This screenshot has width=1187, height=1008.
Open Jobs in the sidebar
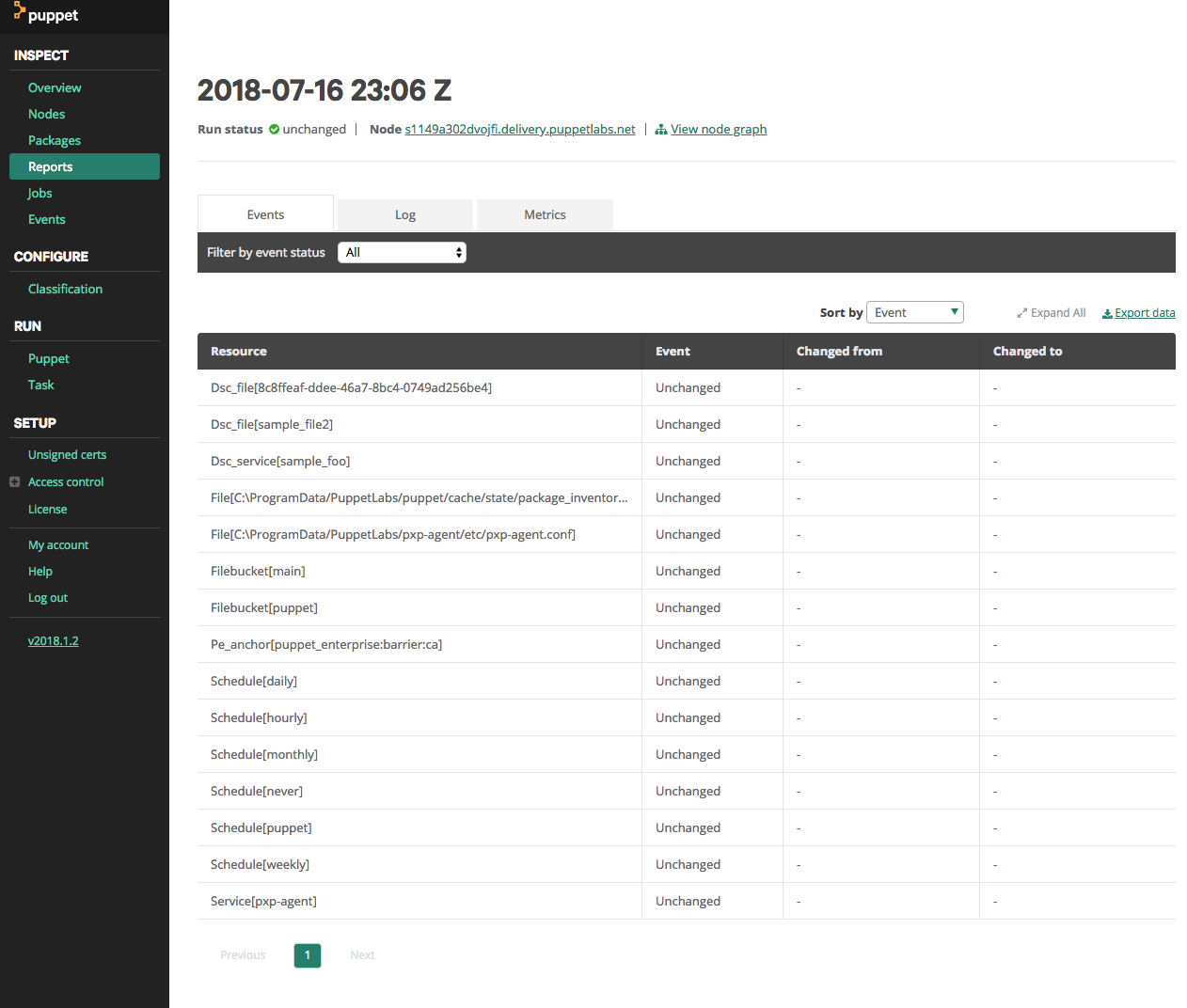(40, 193)
